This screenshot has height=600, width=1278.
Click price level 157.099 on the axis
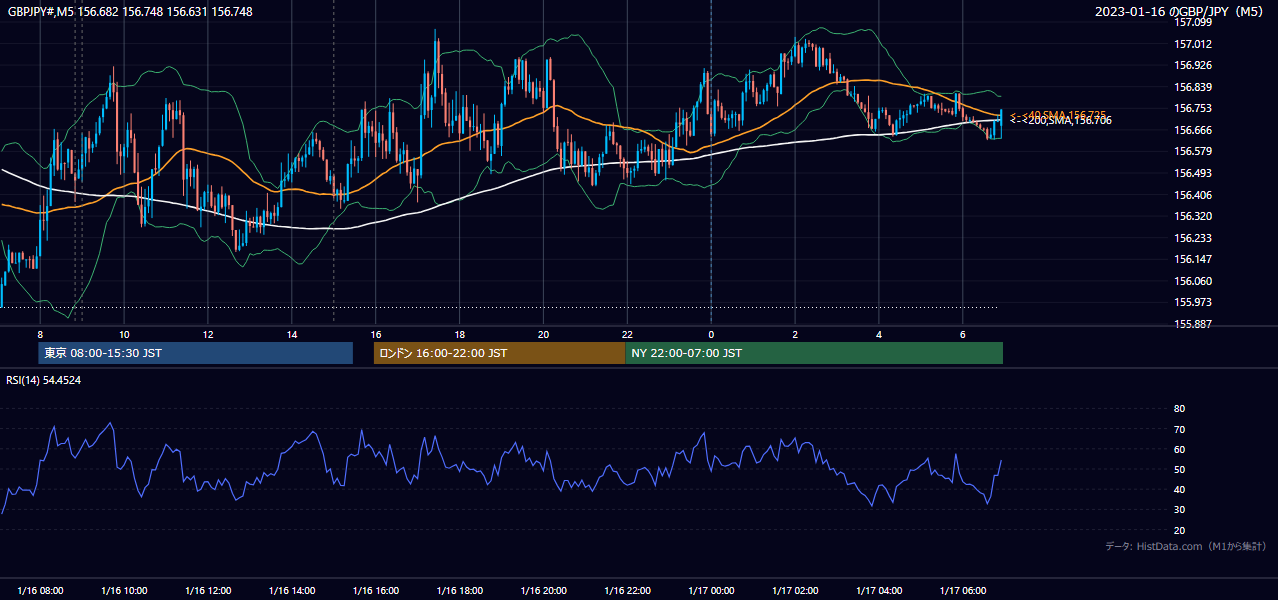1193,22
